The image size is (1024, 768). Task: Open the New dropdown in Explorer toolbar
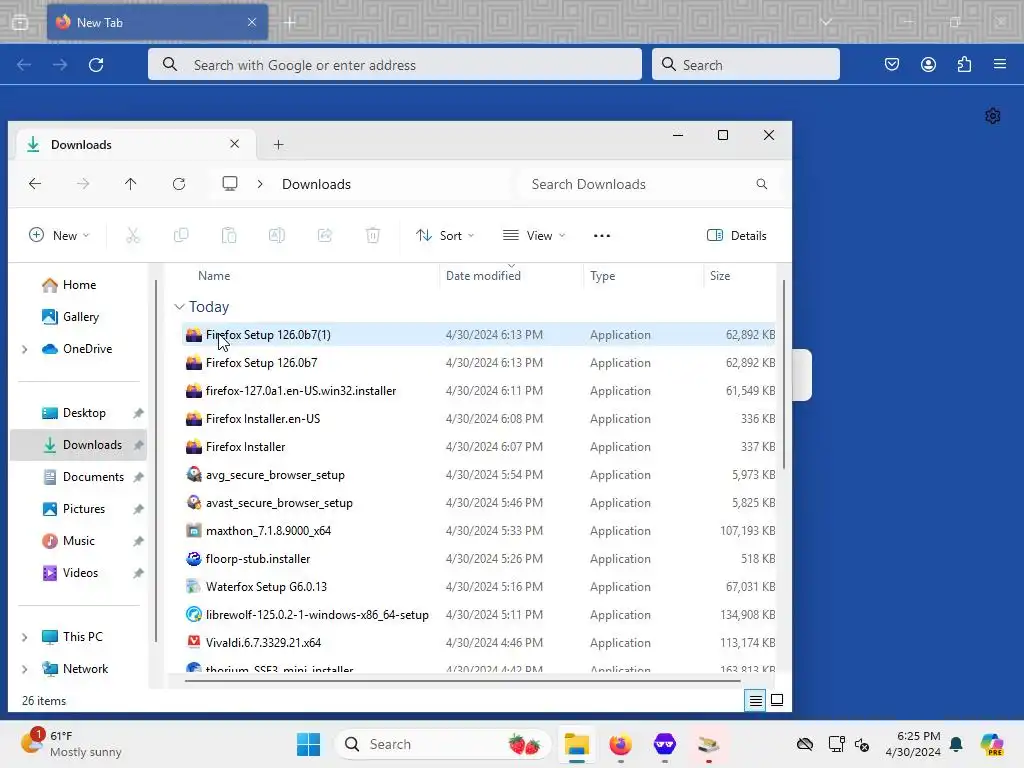[x=59, y=235]
